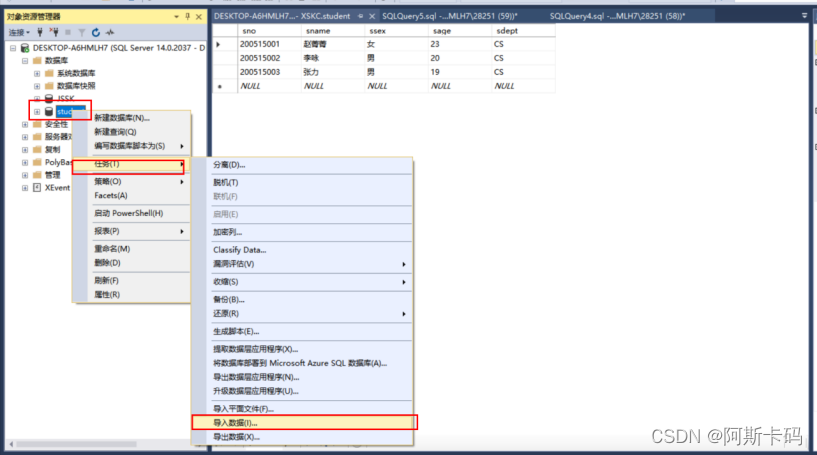Toggle auto-hide pin of Object Explorer panel

pyautogui.click(x=188, y=17)
